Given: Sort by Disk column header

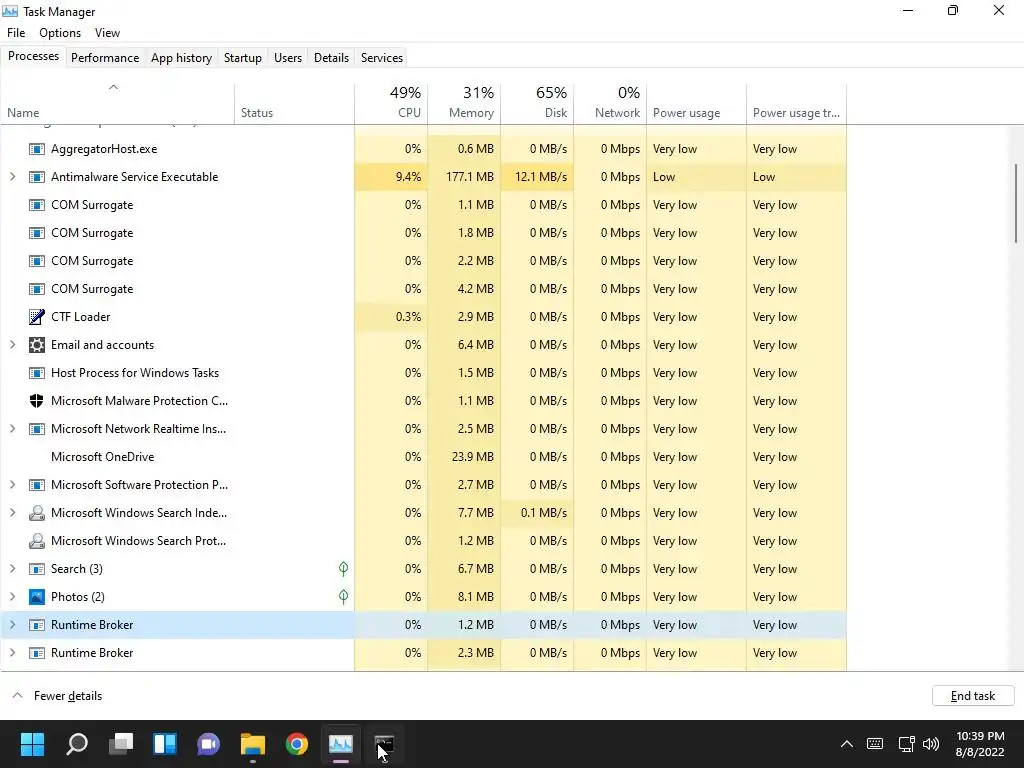Looking at the screenshot, I should pyautogui.click(x=537, y=103).
